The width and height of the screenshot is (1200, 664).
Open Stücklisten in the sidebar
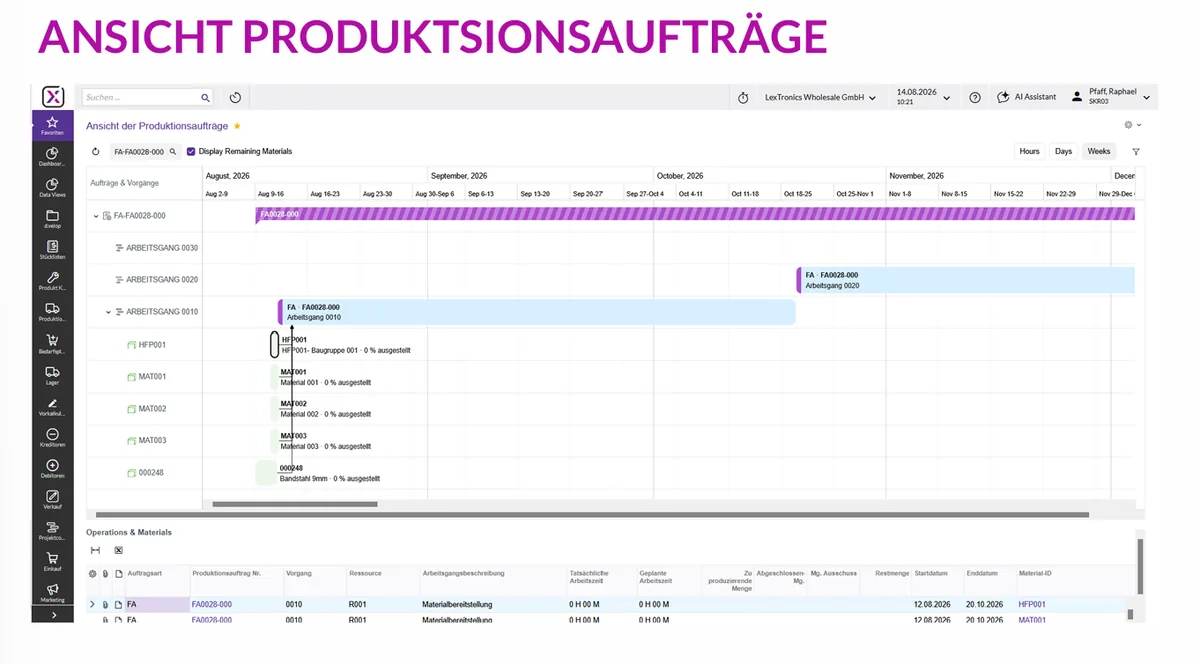coord(52,250)
